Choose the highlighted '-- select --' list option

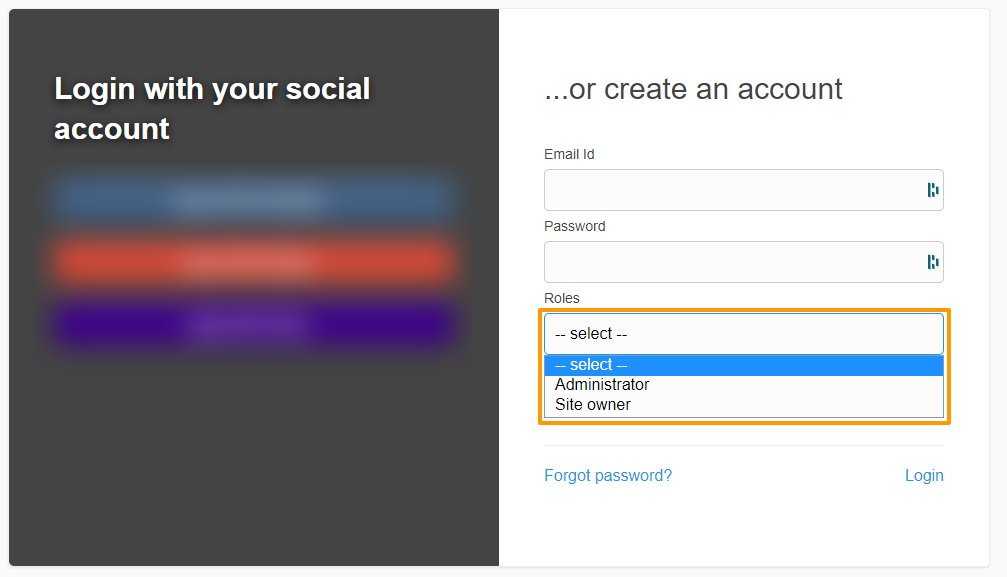click(x=743, y=365)
